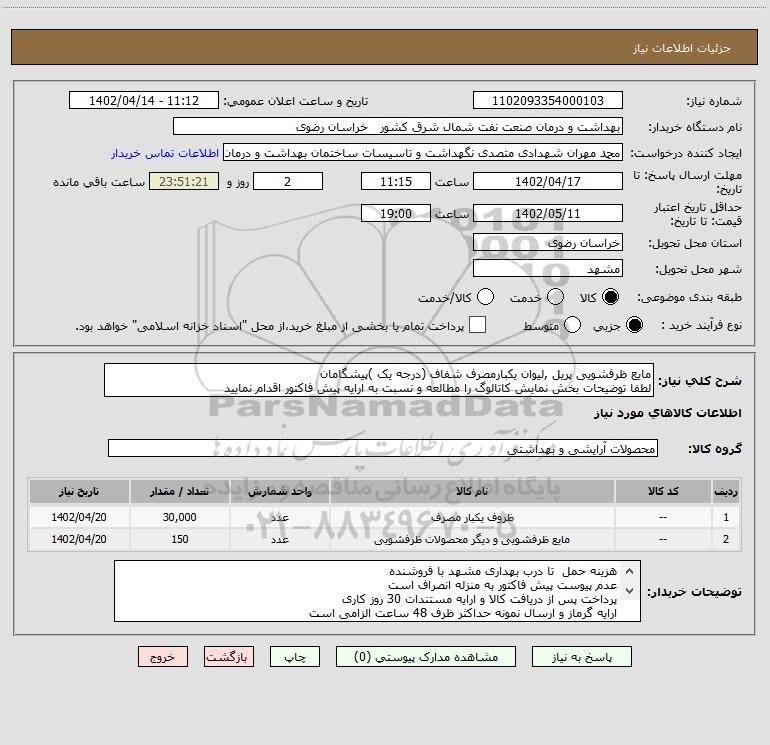The height and width of the screenshot is (745, 770).
Task: Click the توضیحات خریدار label
Action: [x=694, y=592]
